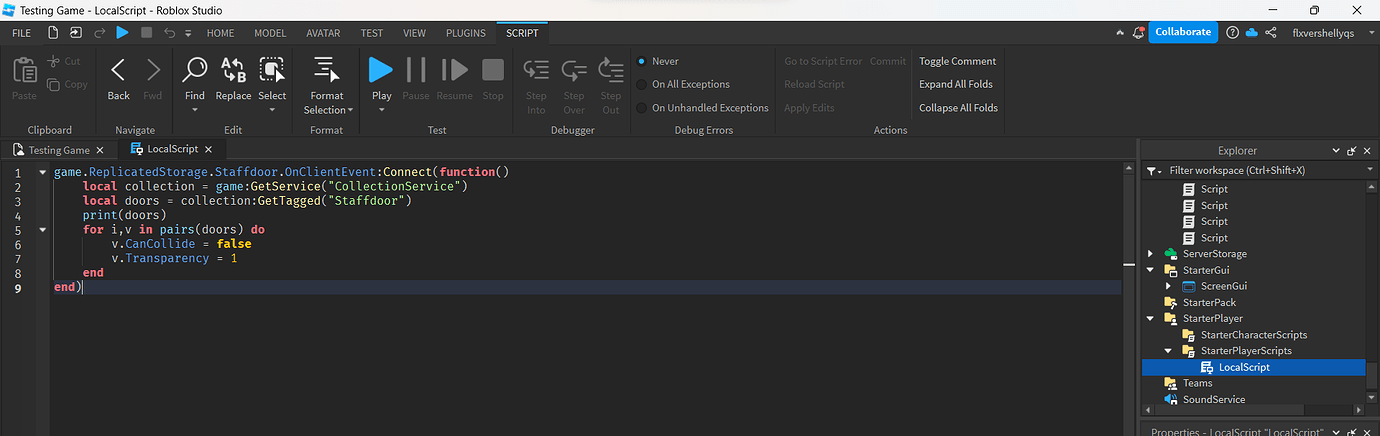
Task: Select On Unhandled Exceptions option
Action: click(x=703, y=108)
